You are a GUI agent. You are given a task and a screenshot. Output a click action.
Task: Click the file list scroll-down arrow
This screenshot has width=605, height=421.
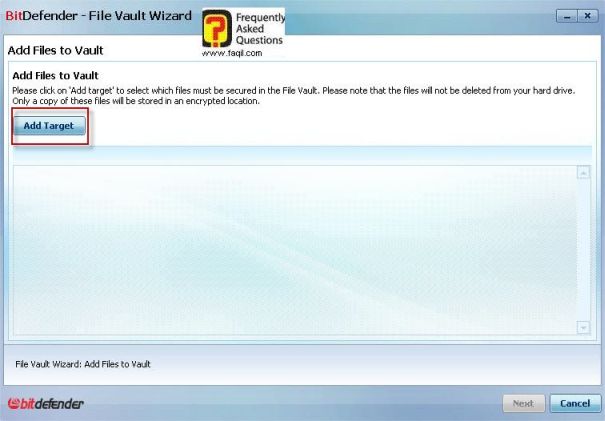point(583,328)
